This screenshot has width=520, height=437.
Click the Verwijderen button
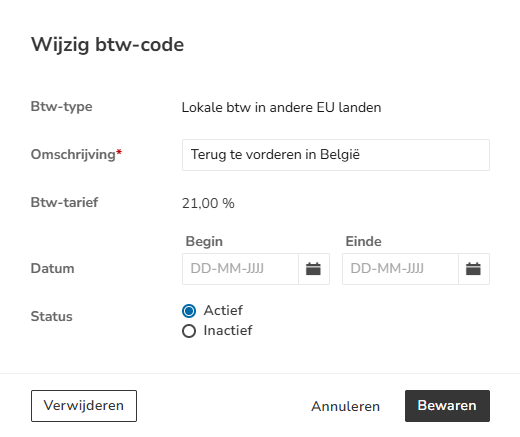click(84, 406)
